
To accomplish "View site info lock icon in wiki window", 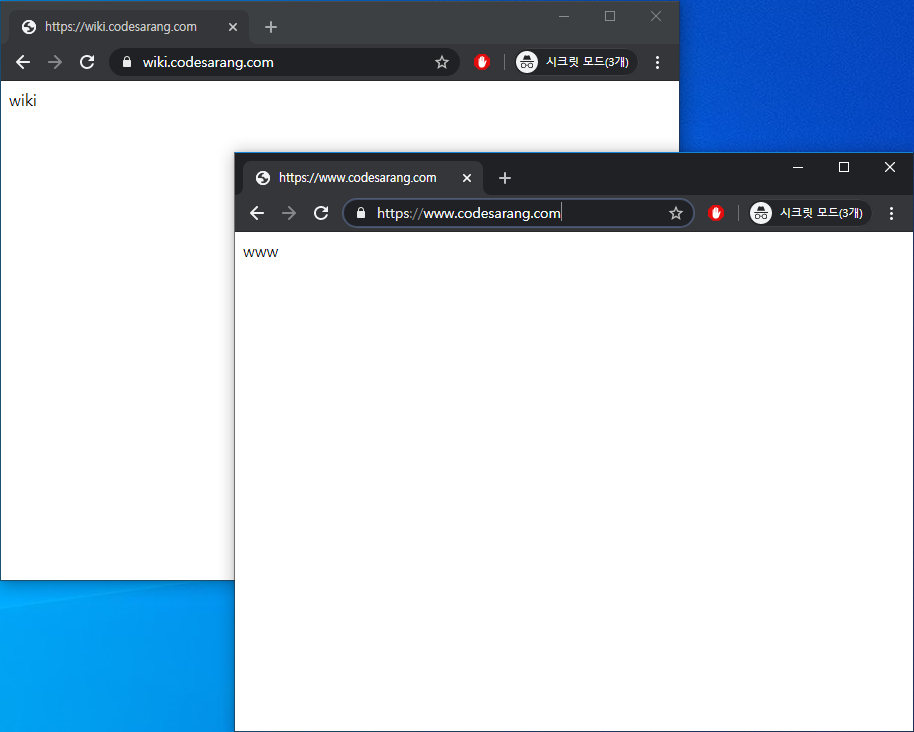I will point(126,62).
